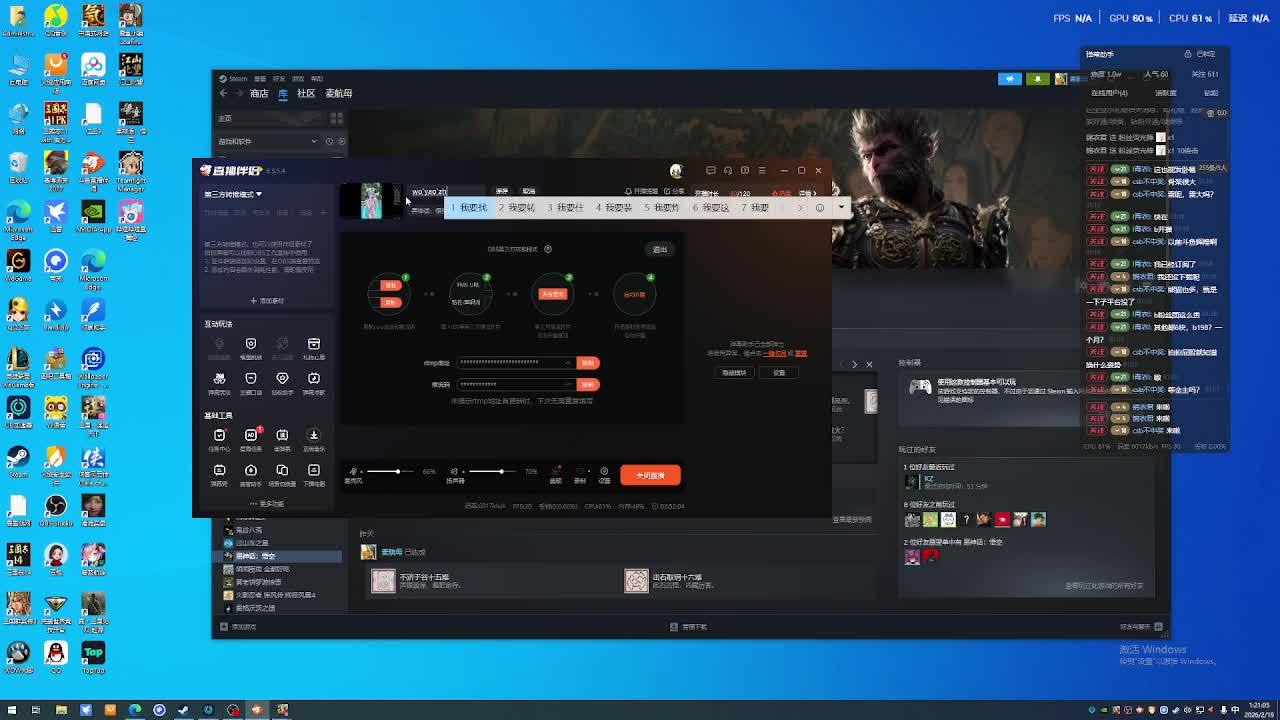Open the 弹幕秀 danmaku show tool

[219, 471]
